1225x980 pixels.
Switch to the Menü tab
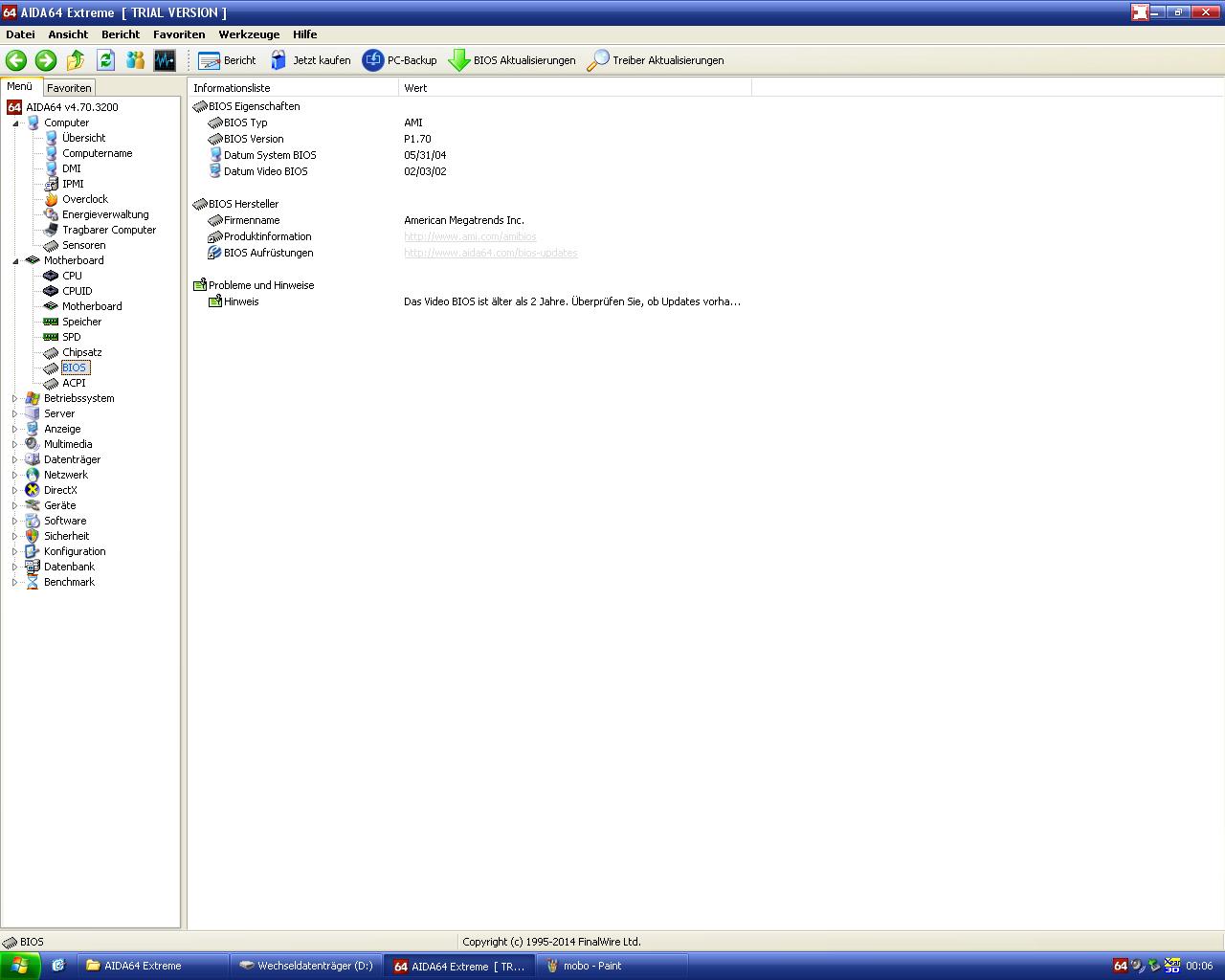point(20,86)
